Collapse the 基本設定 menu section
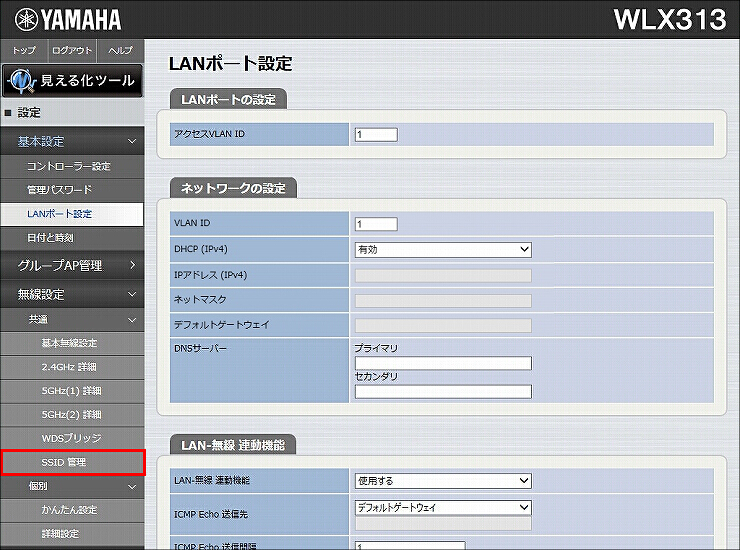Image resolution: width=740 pixels, height=550 pixels. [x=72, y=141]
